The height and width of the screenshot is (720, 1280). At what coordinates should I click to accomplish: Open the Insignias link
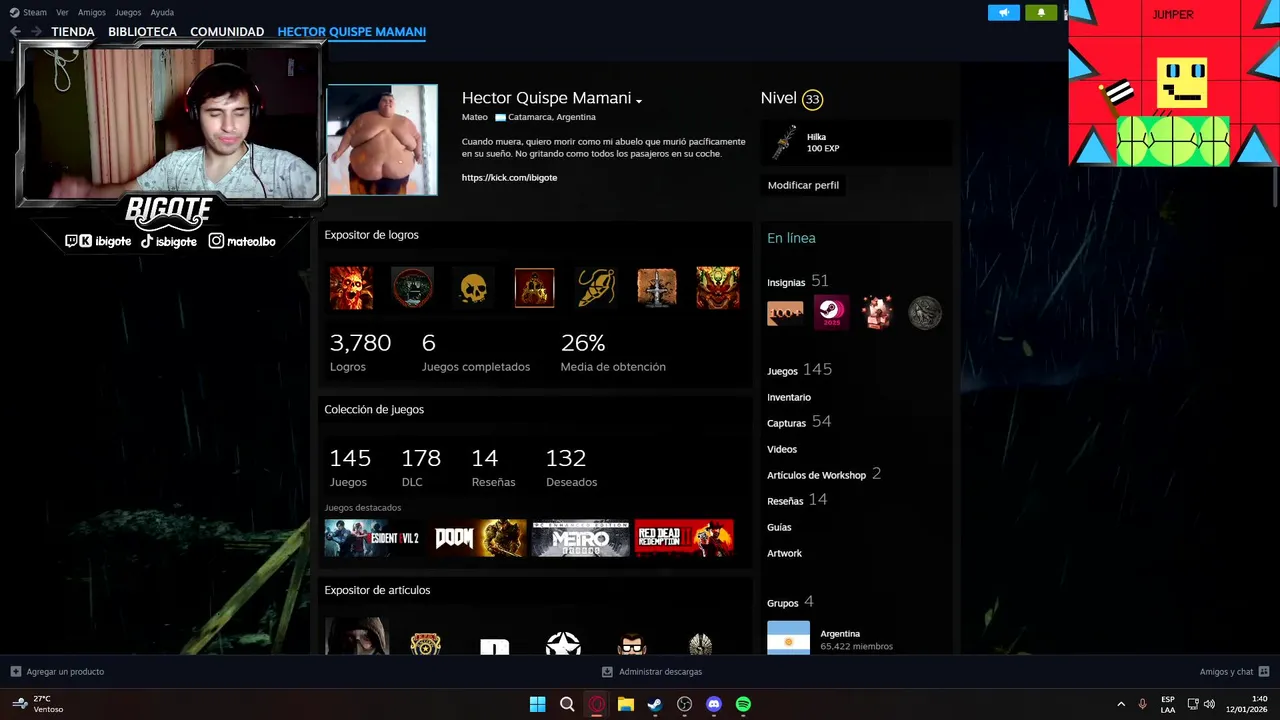pos(786,283)
